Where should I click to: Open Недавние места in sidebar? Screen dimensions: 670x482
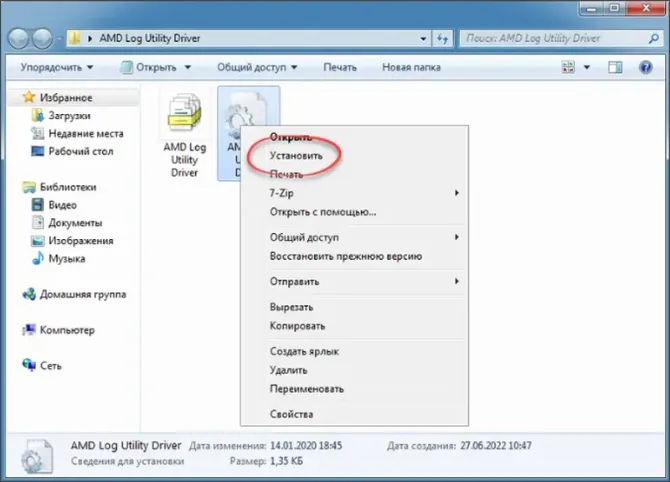point(86,133)
